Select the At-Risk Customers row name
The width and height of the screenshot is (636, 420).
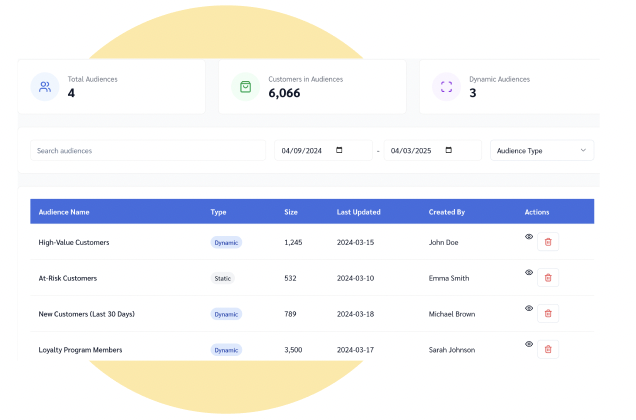click(x=68, y=278)
